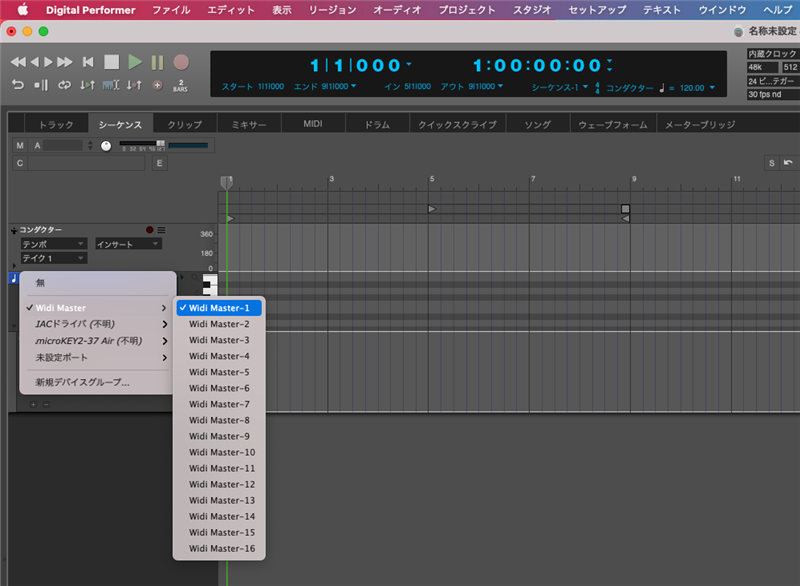Image resolution: width=800 pixels, height=586 pixels.
Task: Expand the IACドライバ (不明) submenu
Action: (97, 324)
